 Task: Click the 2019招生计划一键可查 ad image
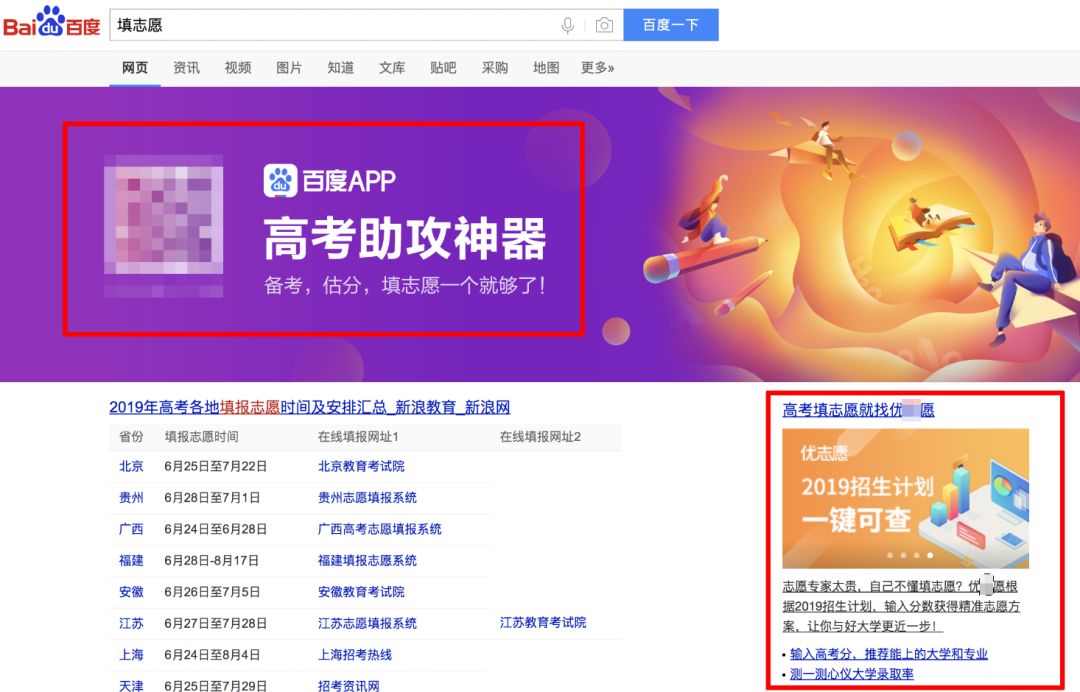pyautogui.click(x=905, y=498)
